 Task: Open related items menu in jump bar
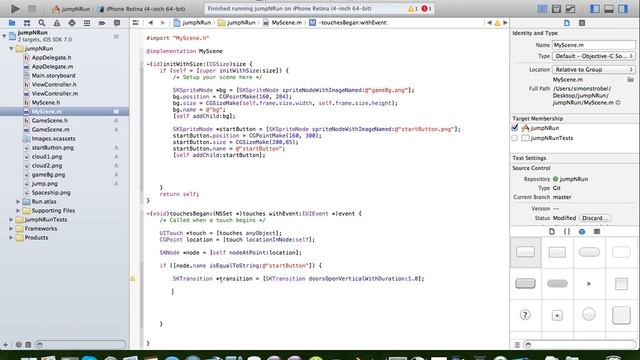coord(136,23)
